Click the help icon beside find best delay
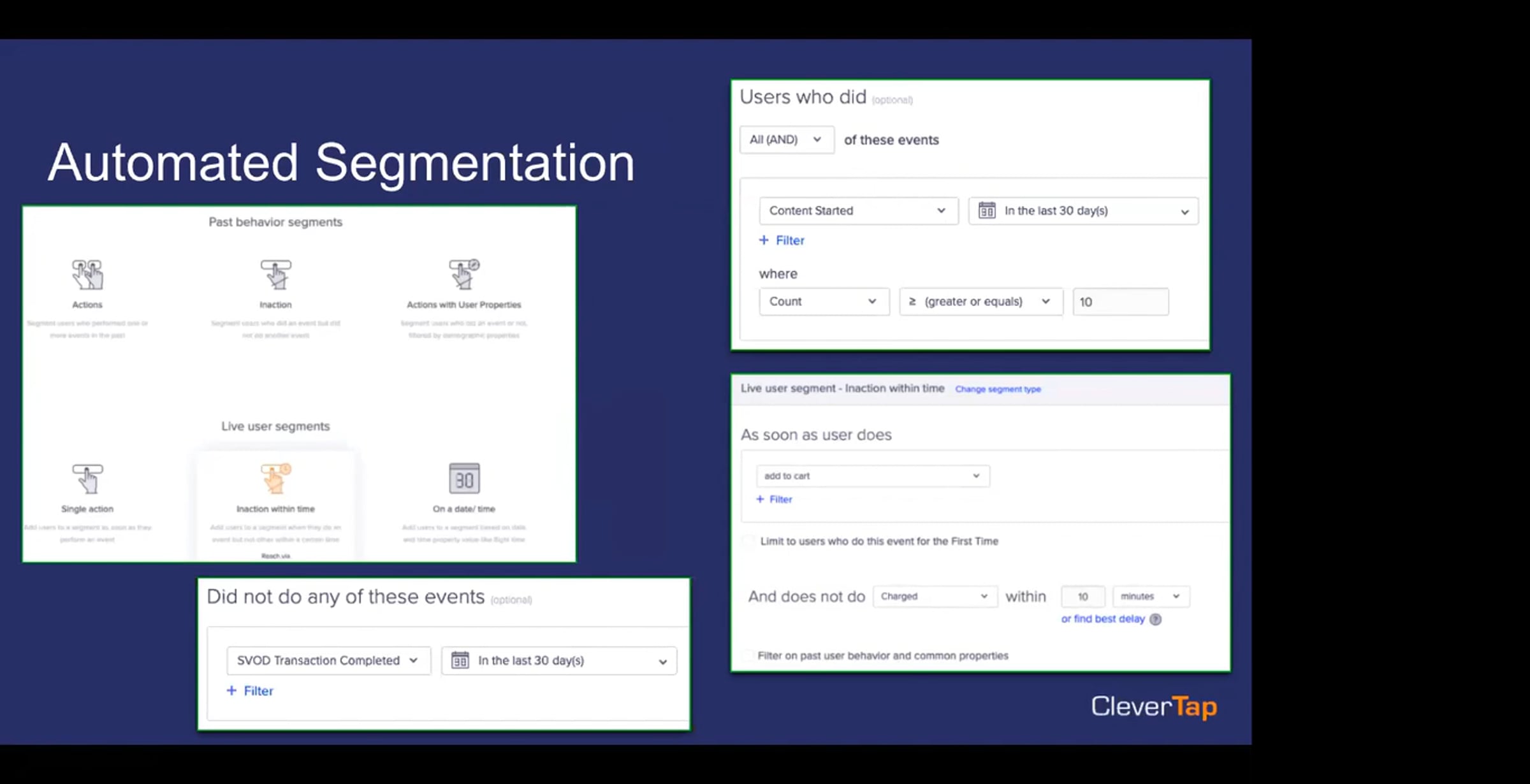 point(1155,620)
